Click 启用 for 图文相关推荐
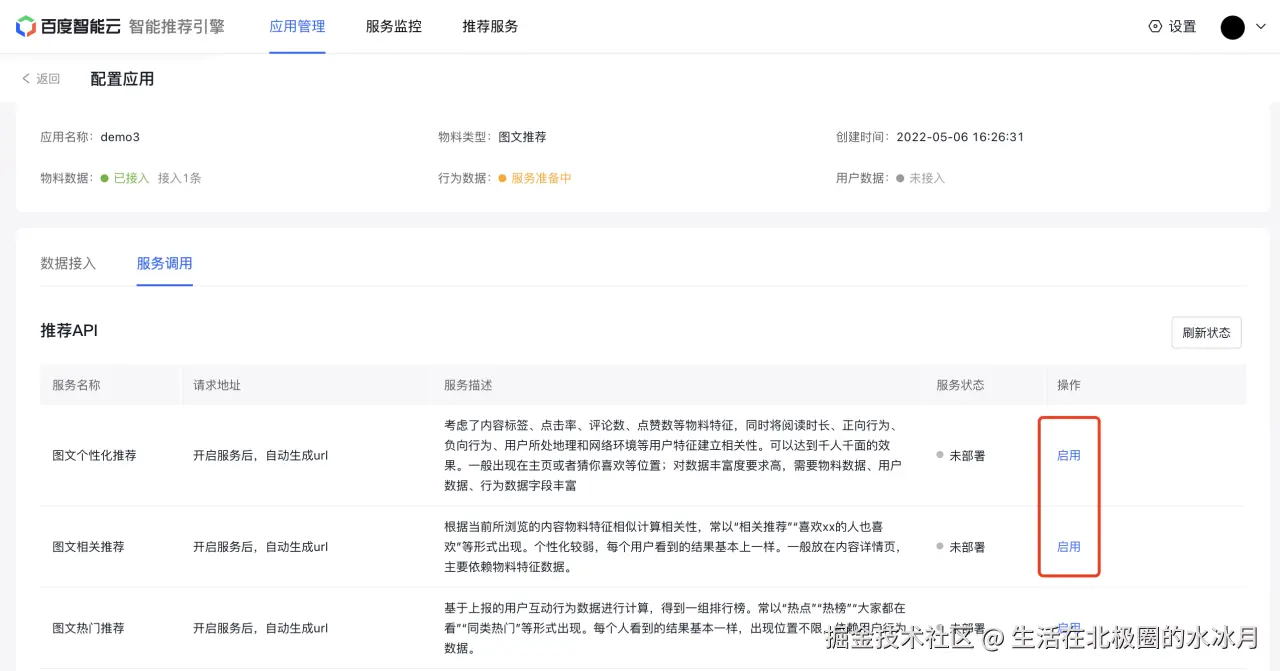This screenshot has width=1280, height=671. tap(1069, 547)
